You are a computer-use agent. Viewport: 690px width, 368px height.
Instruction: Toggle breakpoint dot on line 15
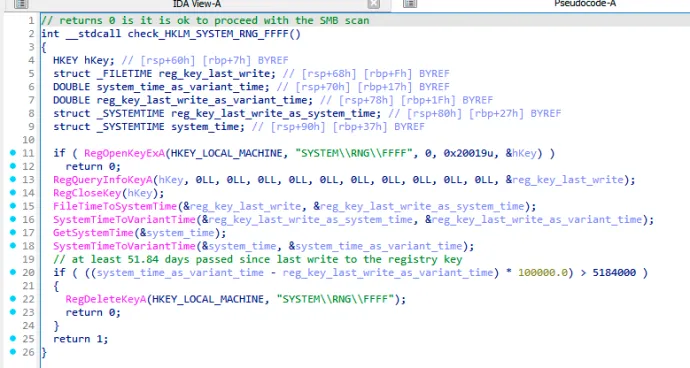point(13,206)
